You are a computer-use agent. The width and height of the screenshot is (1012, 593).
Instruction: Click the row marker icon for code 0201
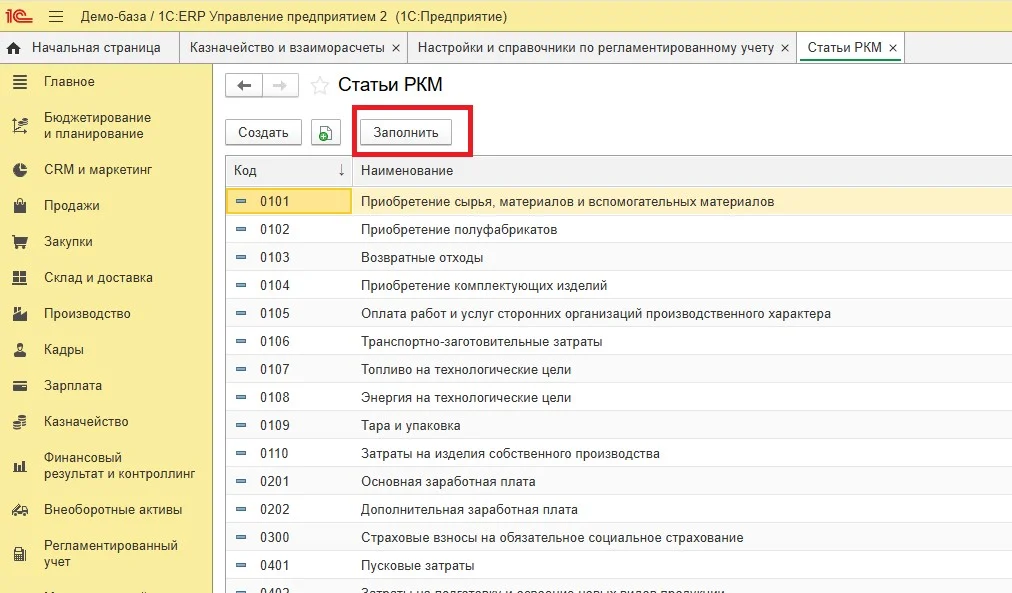point(241,481)
